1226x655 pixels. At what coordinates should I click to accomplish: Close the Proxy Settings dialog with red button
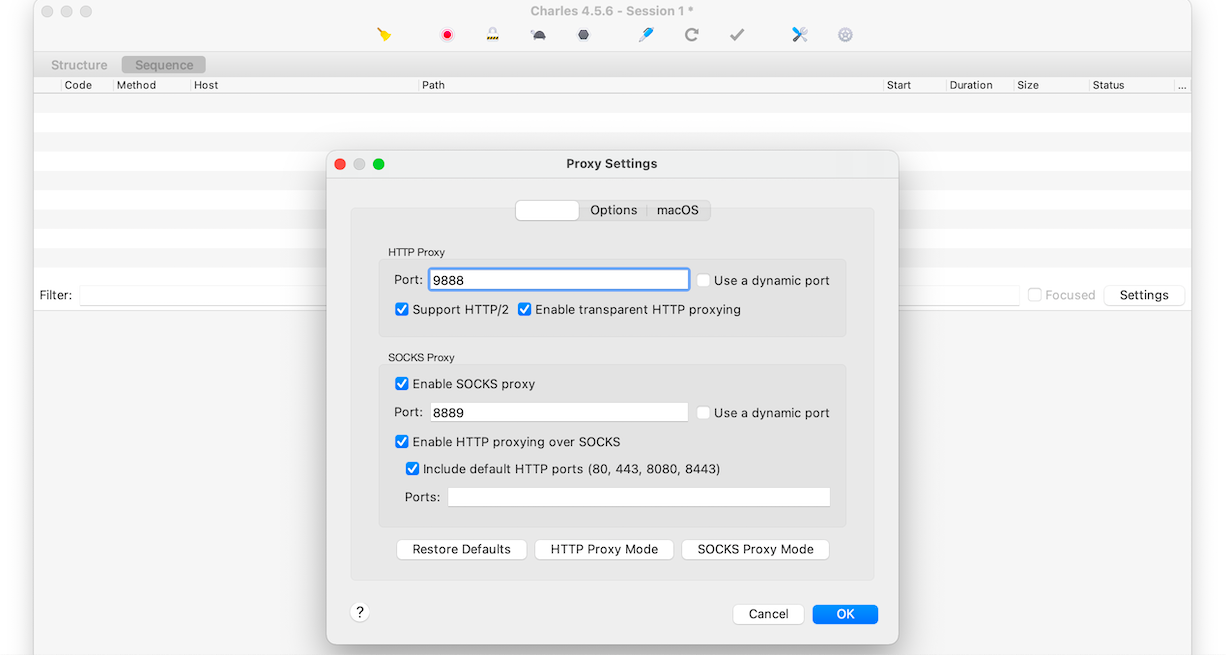[x=340, y=164]
